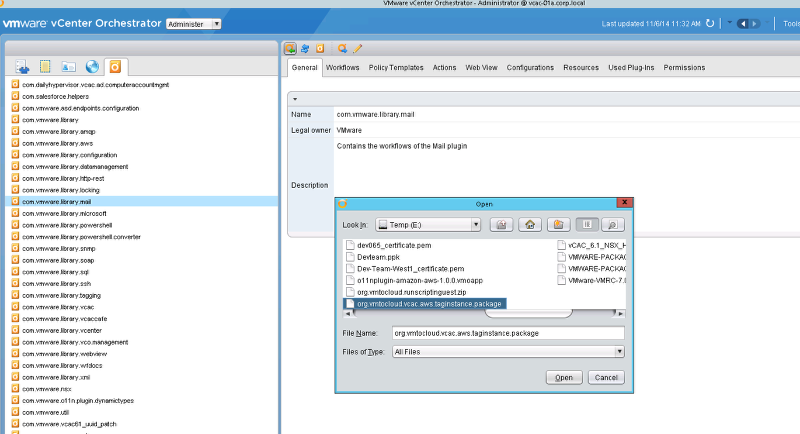Screen dimensions: 800x434
Task: Click Up One Level icon in Open dialog
Action: coord(502,225)
